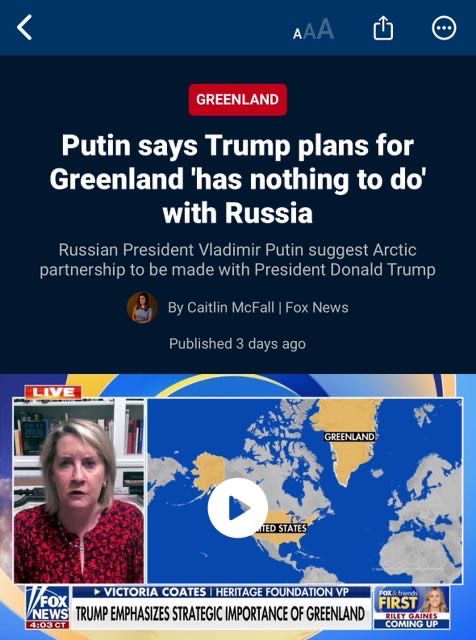Tap the Published 3 days ago timestamp

[237, 344]
